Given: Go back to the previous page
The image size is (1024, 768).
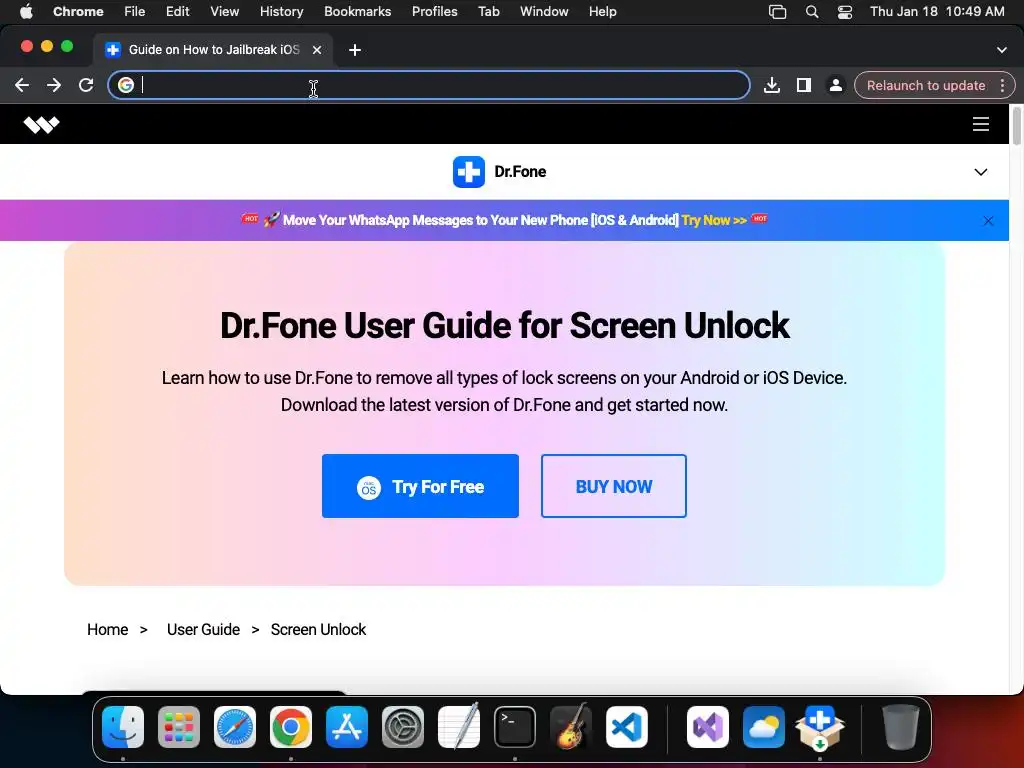Looking at the screenshot, I should click(x=22, y=86).
